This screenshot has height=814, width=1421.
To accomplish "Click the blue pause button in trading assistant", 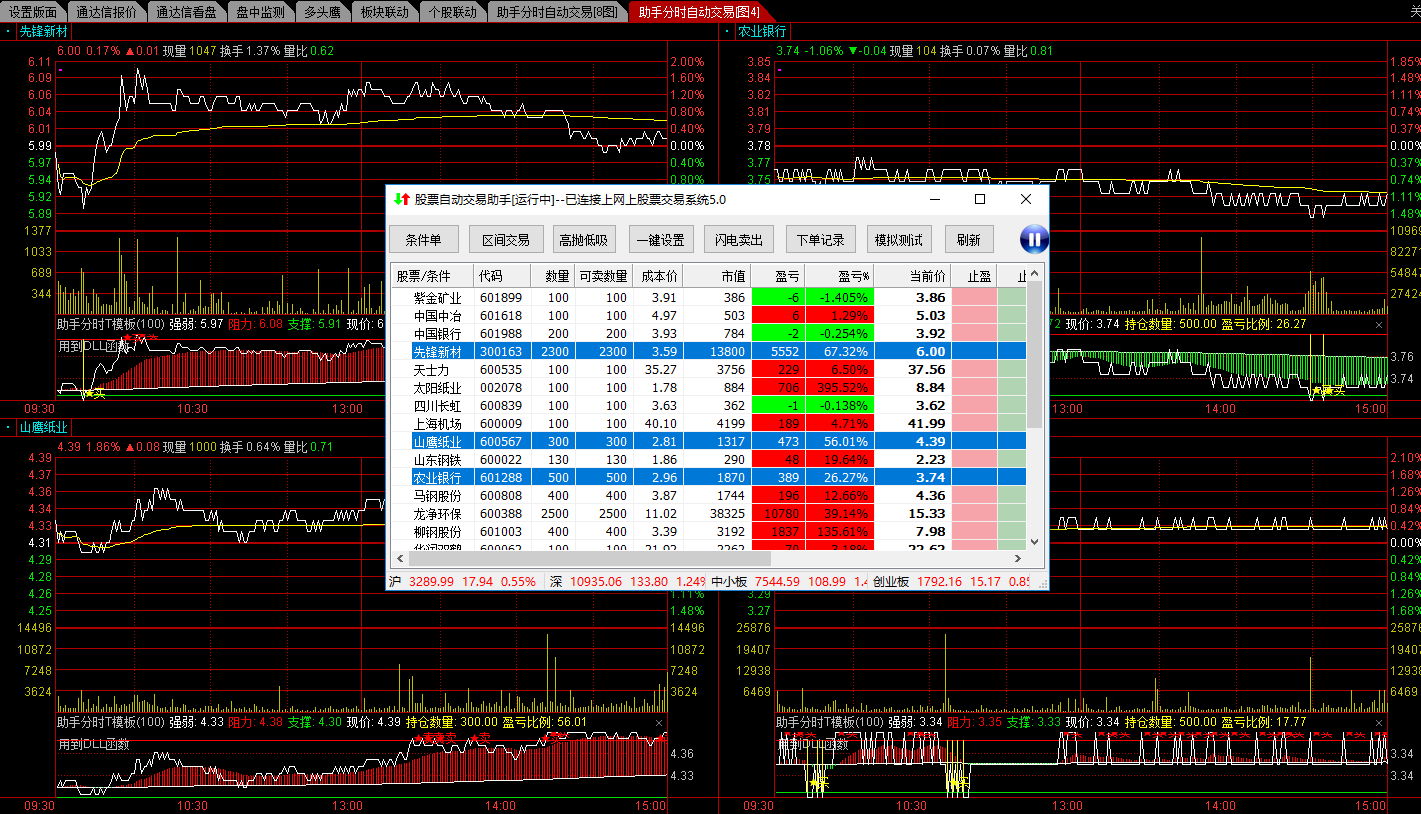I will click(1034, 239).
